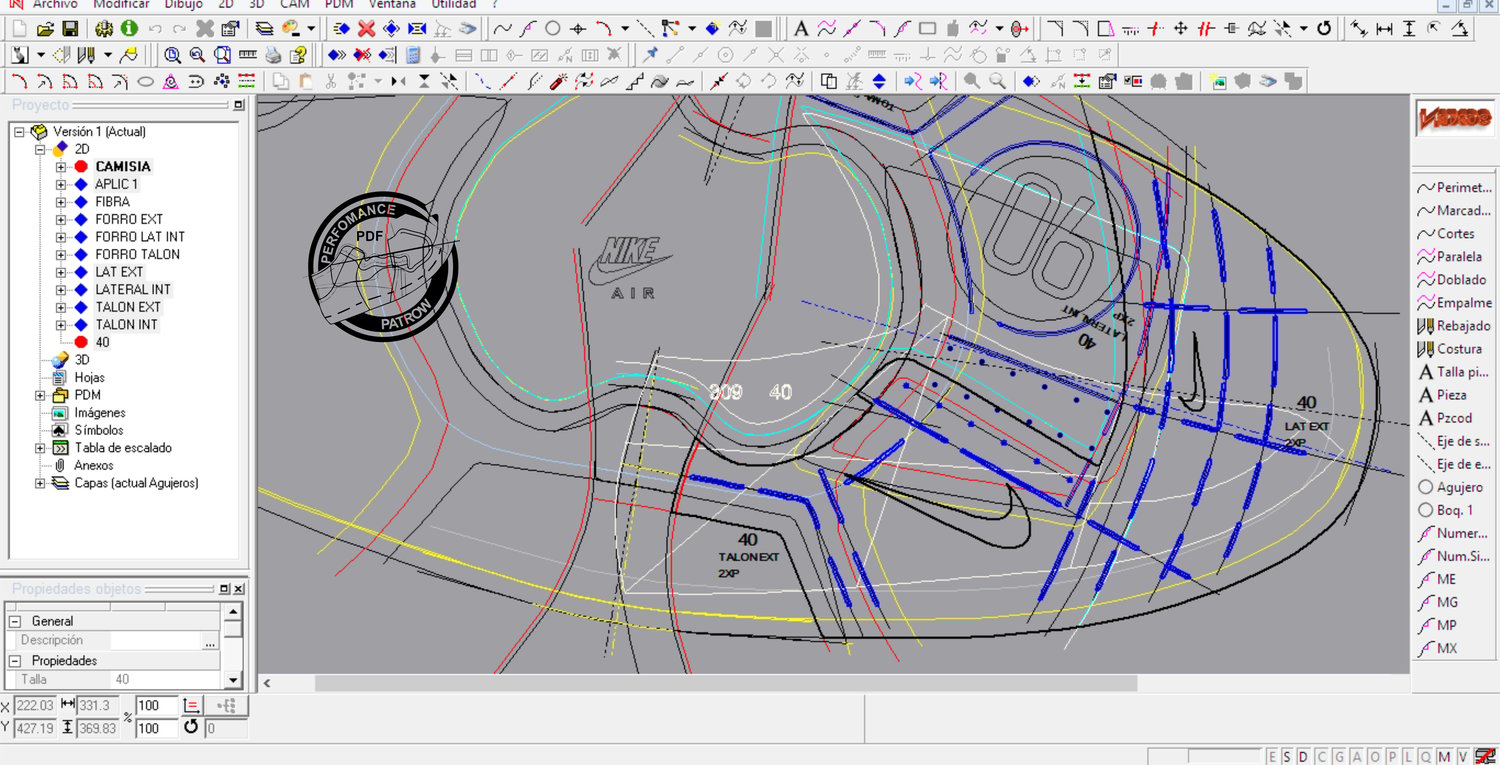
Task: Expand the PDM tree node
Action: (x=40, y=395)
